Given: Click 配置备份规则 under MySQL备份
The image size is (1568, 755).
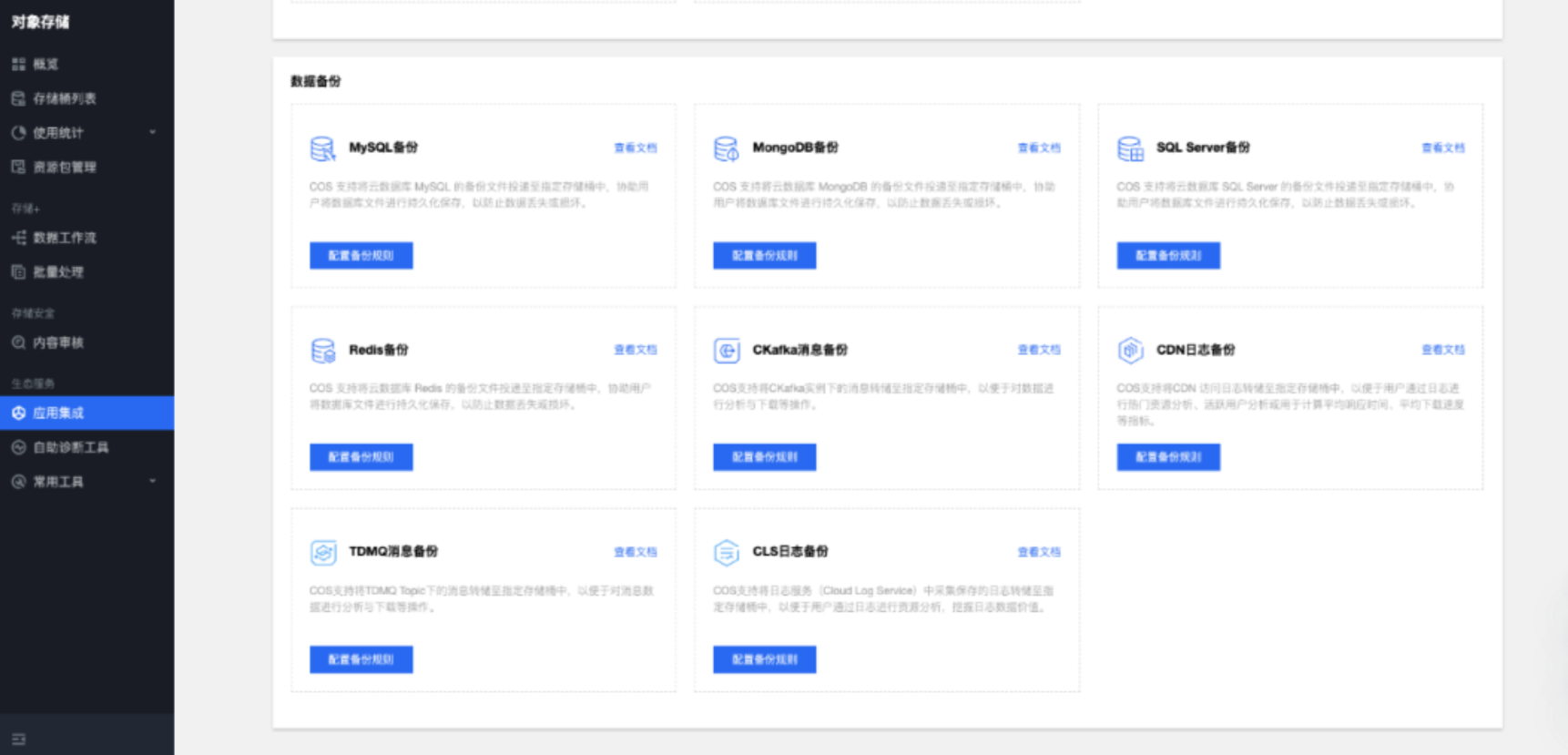Looking at the screenshot, I should tap(361, 256).
